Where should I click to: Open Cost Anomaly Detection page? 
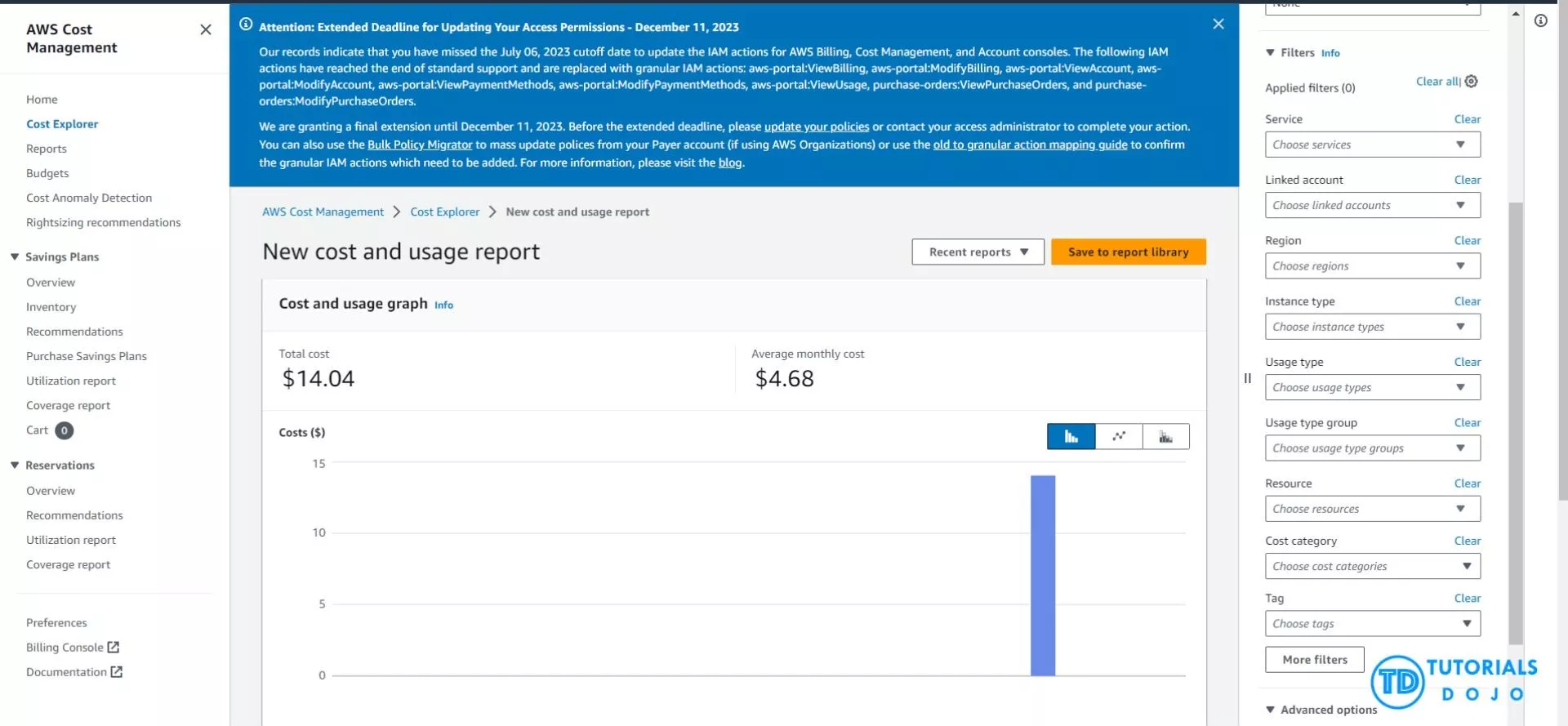click(x=89, y=198)
